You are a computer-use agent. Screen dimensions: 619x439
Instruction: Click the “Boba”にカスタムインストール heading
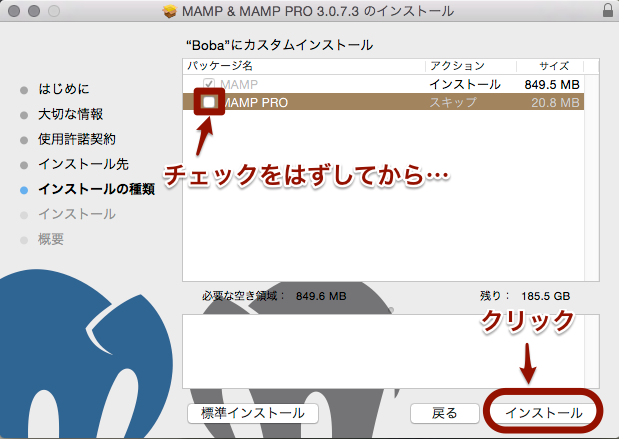279,45
